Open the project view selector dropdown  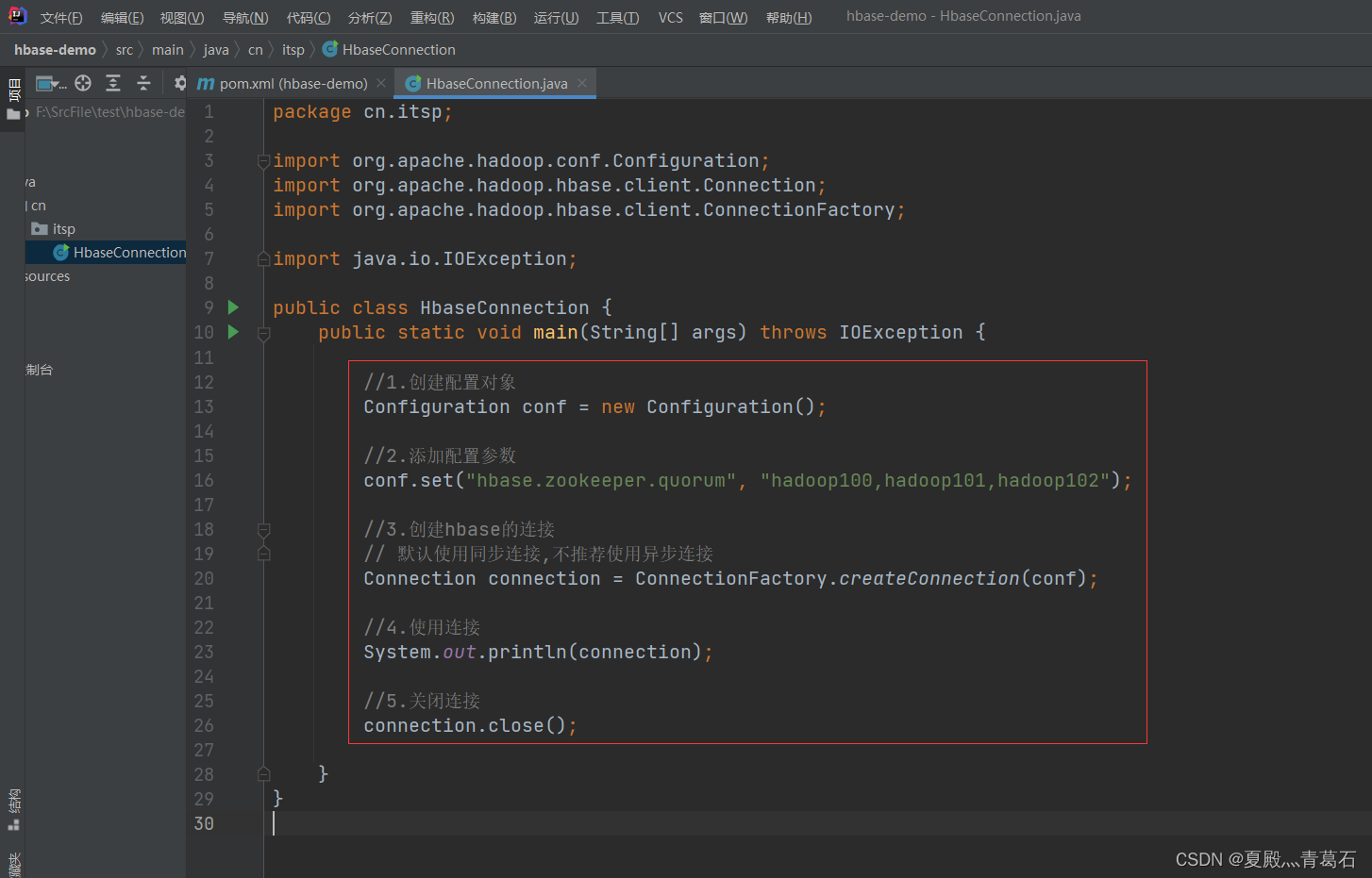[51, 84]
